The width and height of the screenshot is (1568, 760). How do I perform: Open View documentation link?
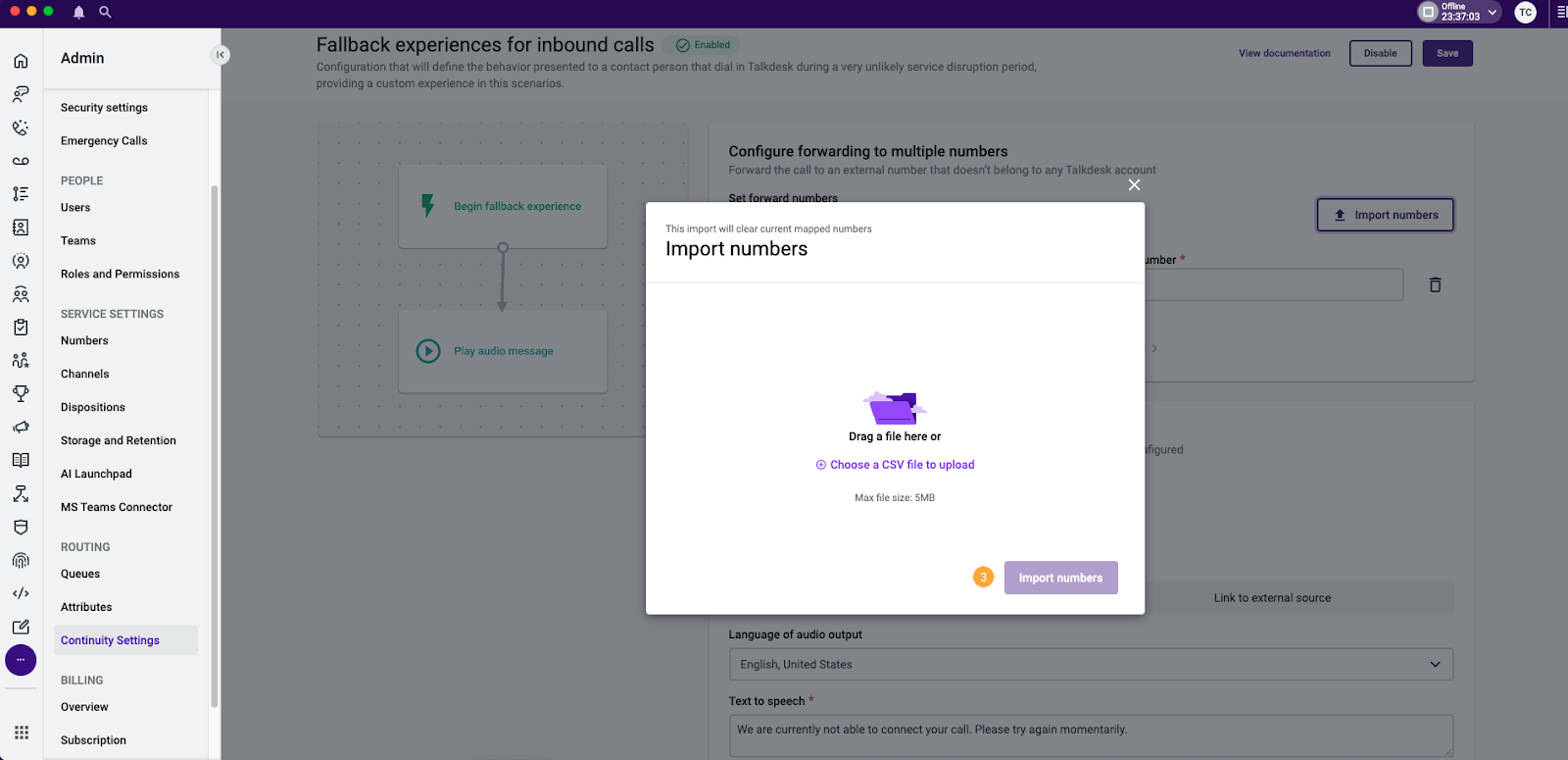(x=1284, y=53)
